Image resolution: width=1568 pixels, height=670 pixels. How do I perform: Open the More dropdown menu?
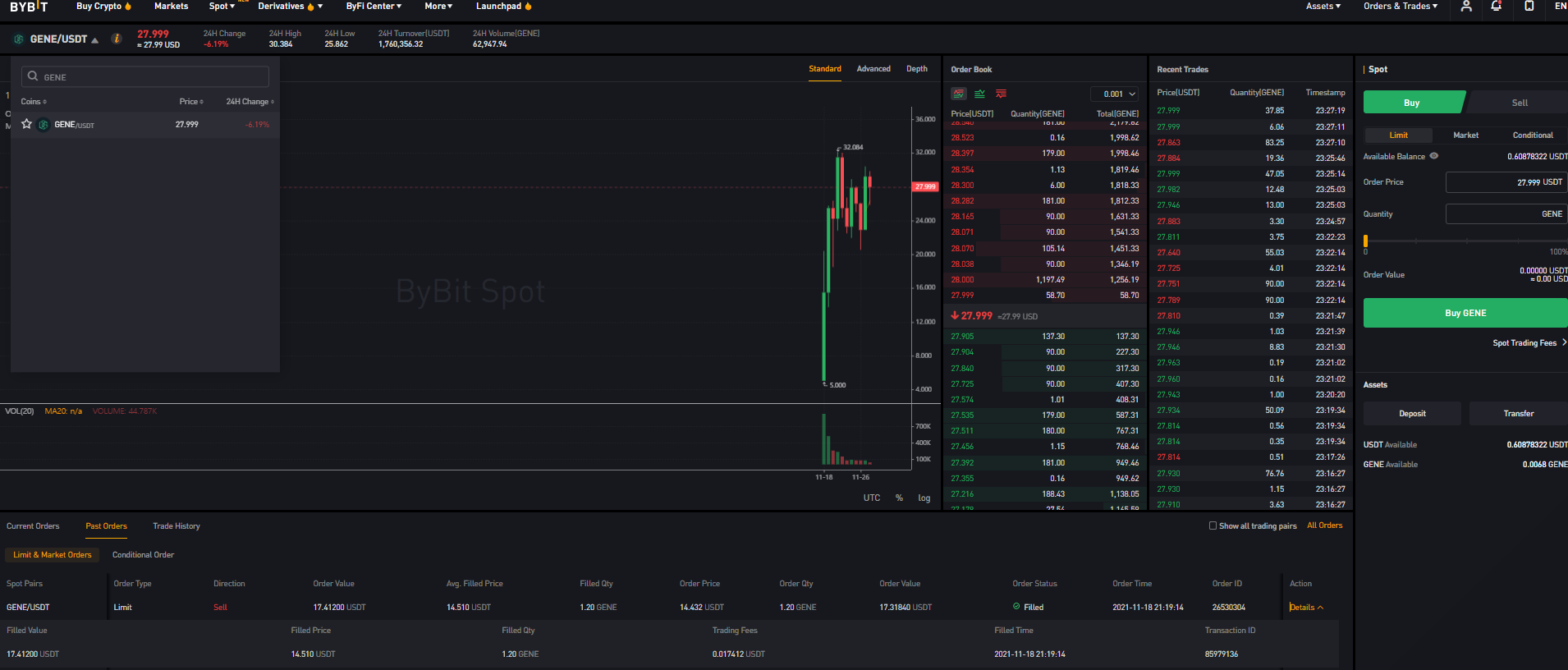coord(438,7)
